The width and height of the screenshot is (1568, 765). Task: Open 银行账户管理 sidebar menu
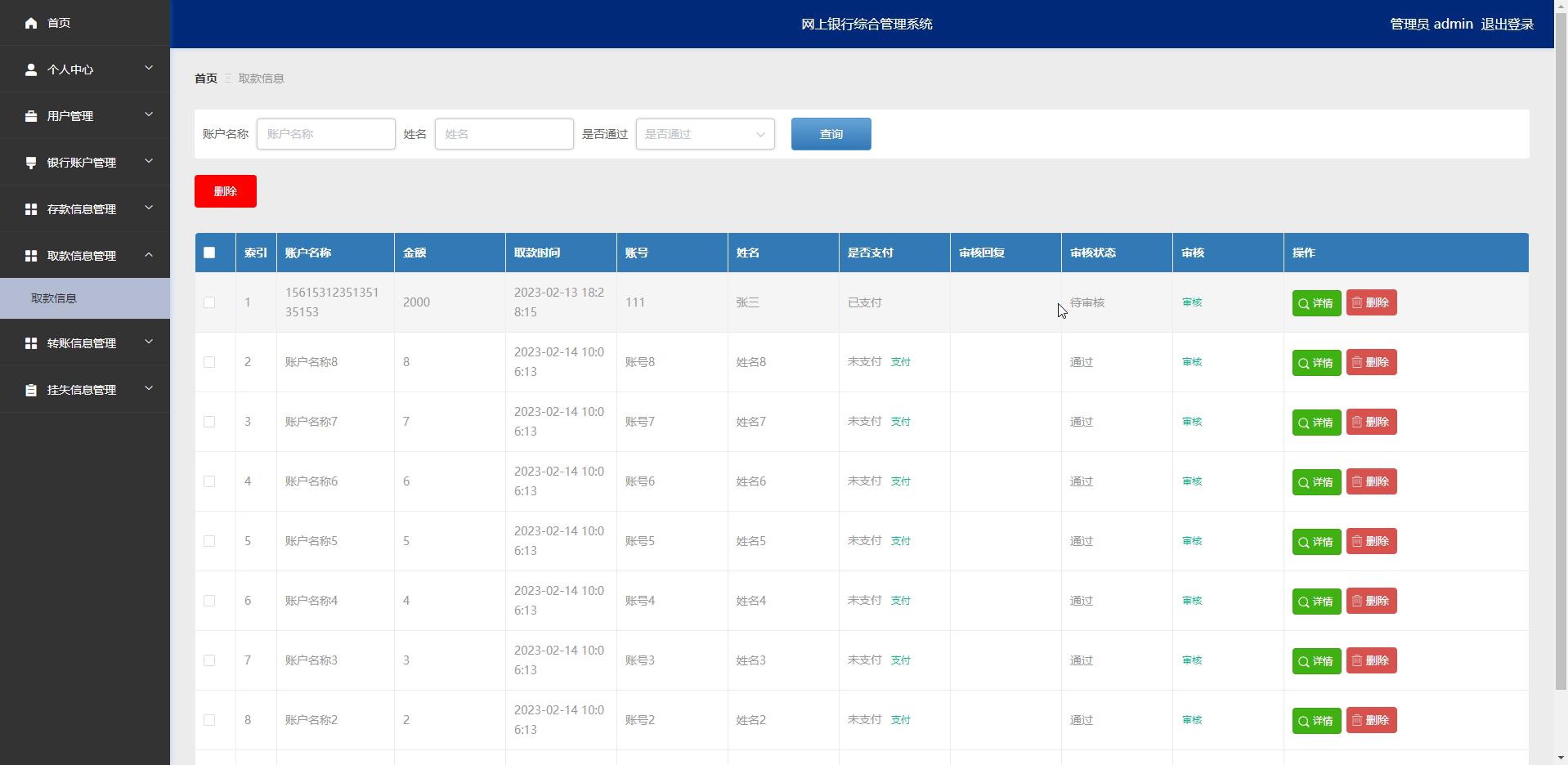coord(85,163)
